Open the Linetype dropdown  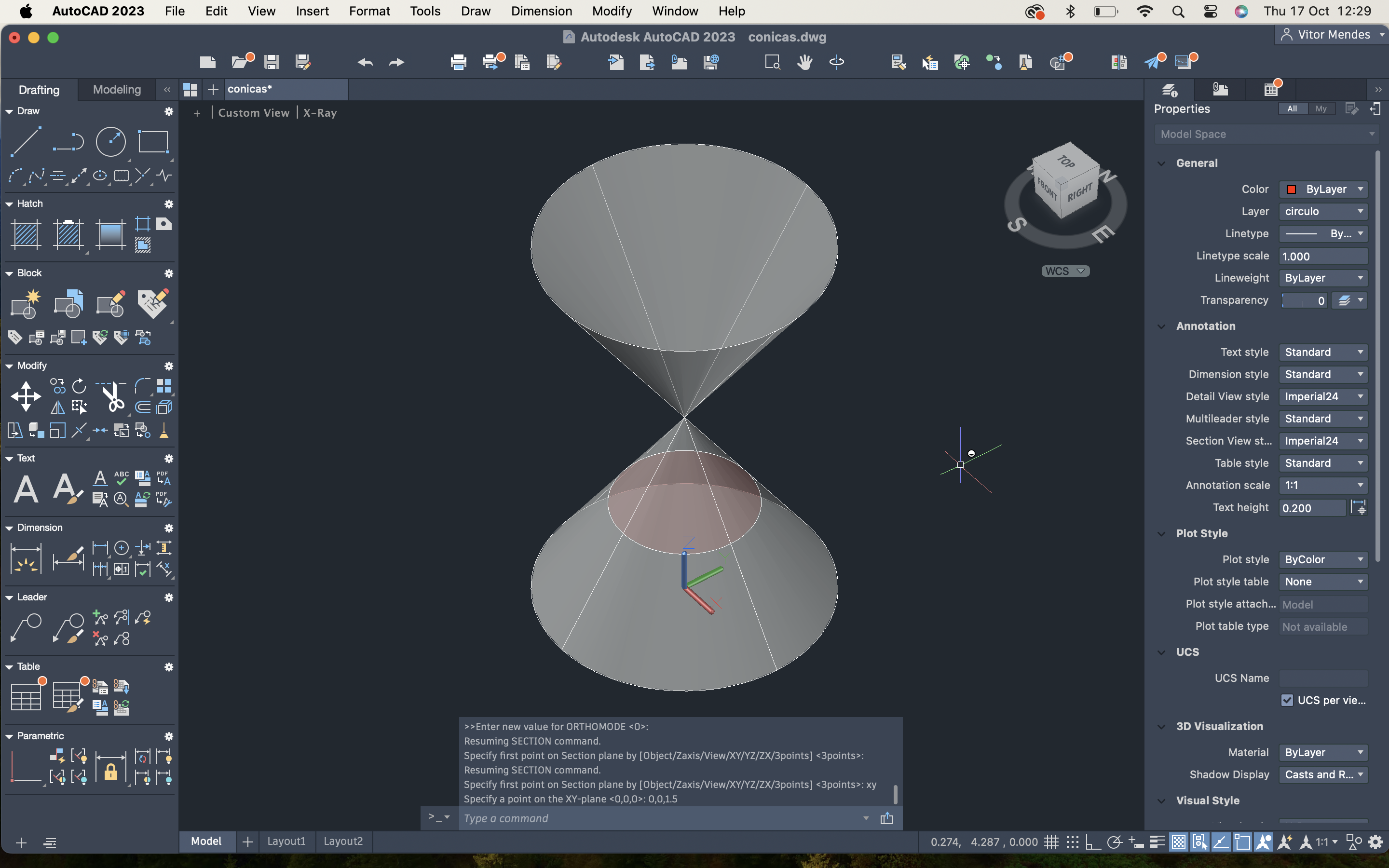(1323, 233)
